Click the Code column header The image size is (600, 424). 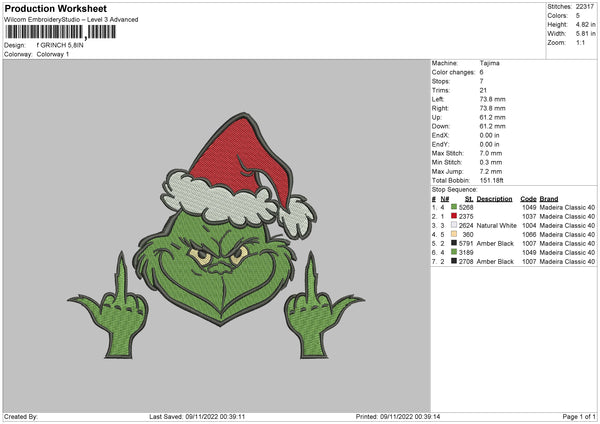pos(528,199)
